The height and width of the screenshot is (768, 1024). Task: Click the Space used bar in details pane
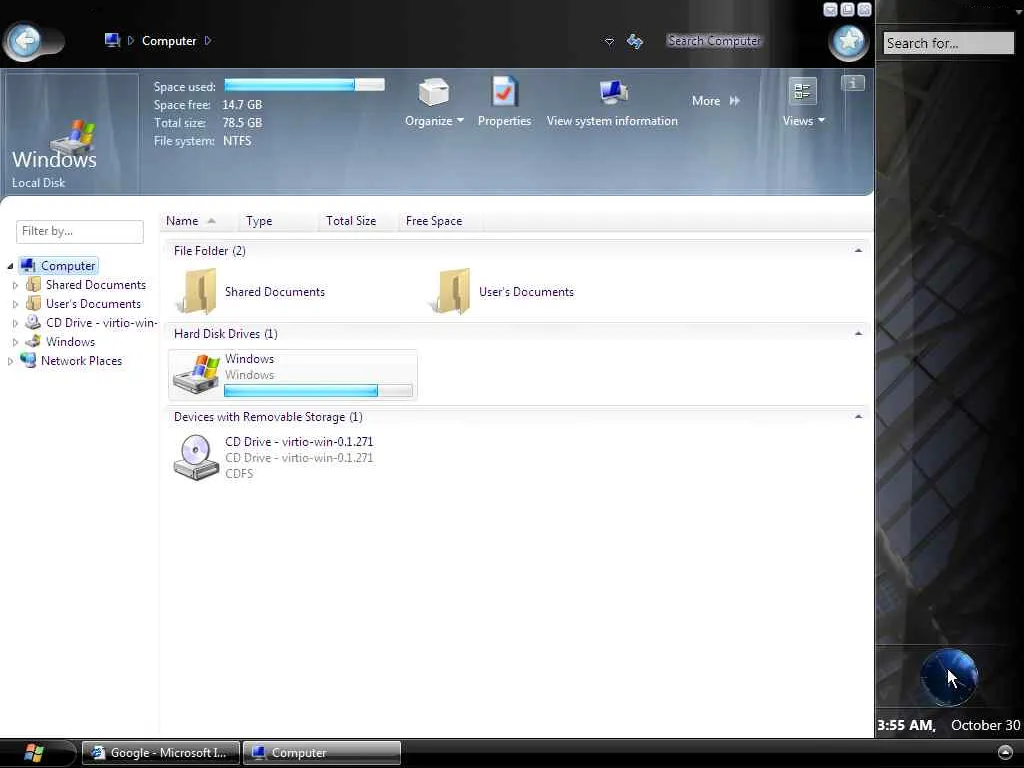pyautogui.click(x=304, y=85)
